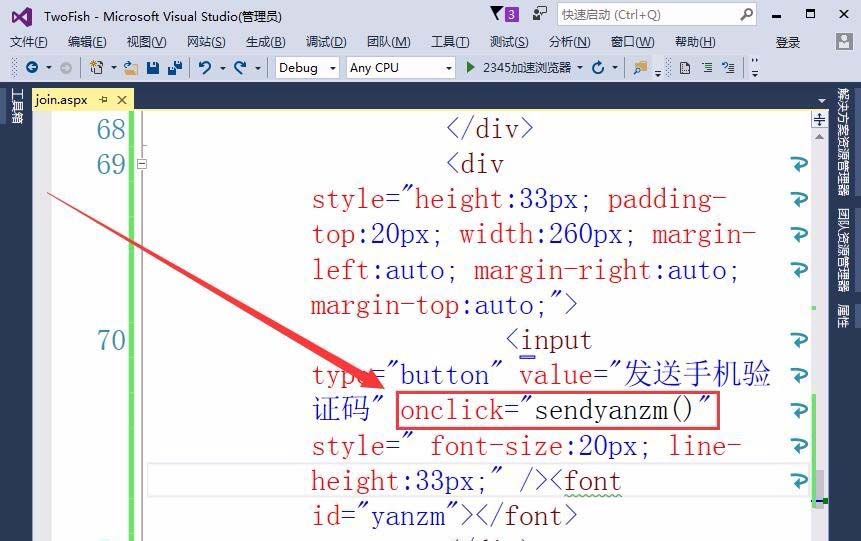The image size is (861, 541).
Task: Start debugging with 2345加速浏览器 button
Action: point(518,68)
